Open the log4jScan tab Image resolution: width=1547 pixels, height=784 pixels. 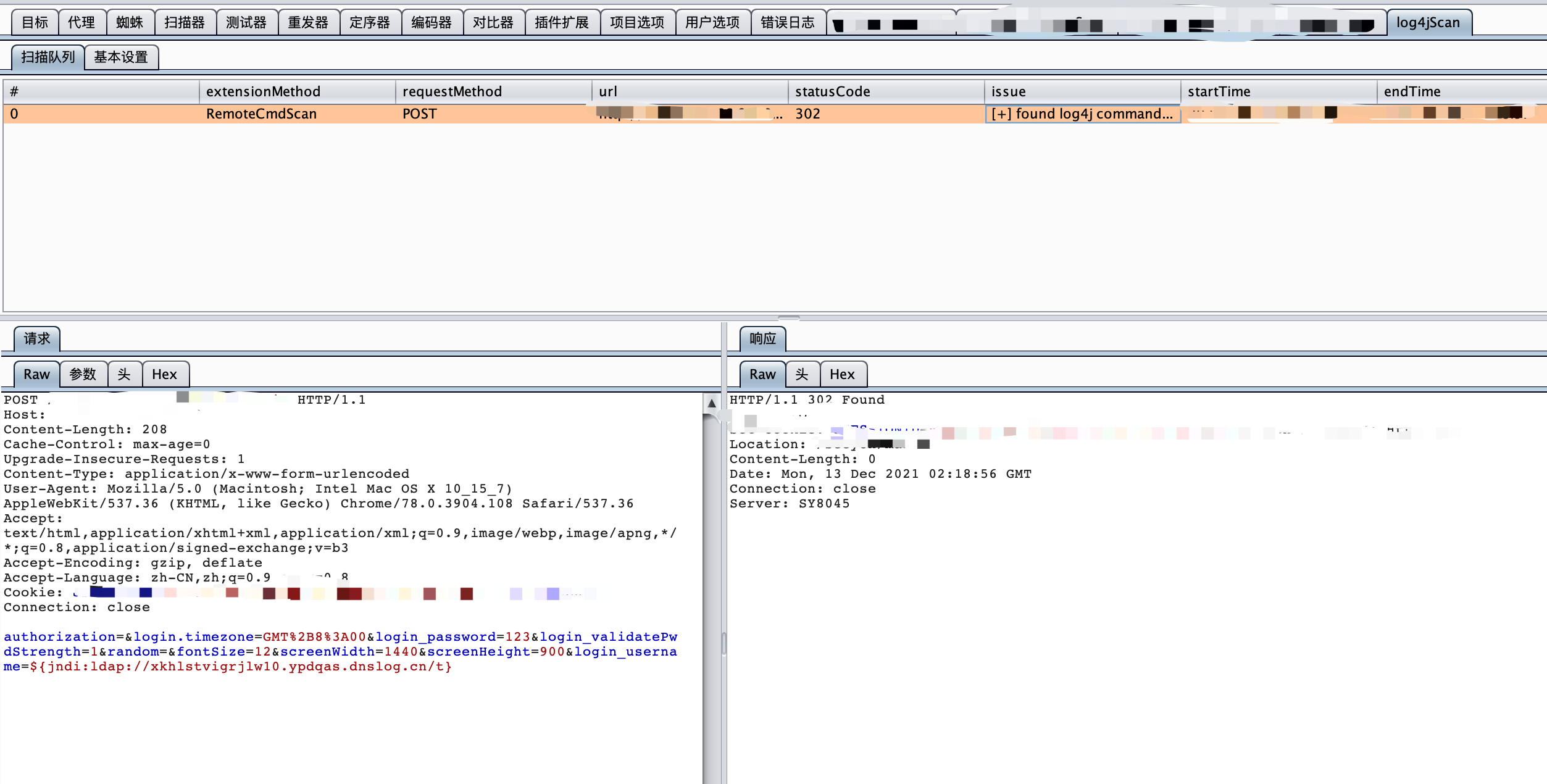point(1428,23)
